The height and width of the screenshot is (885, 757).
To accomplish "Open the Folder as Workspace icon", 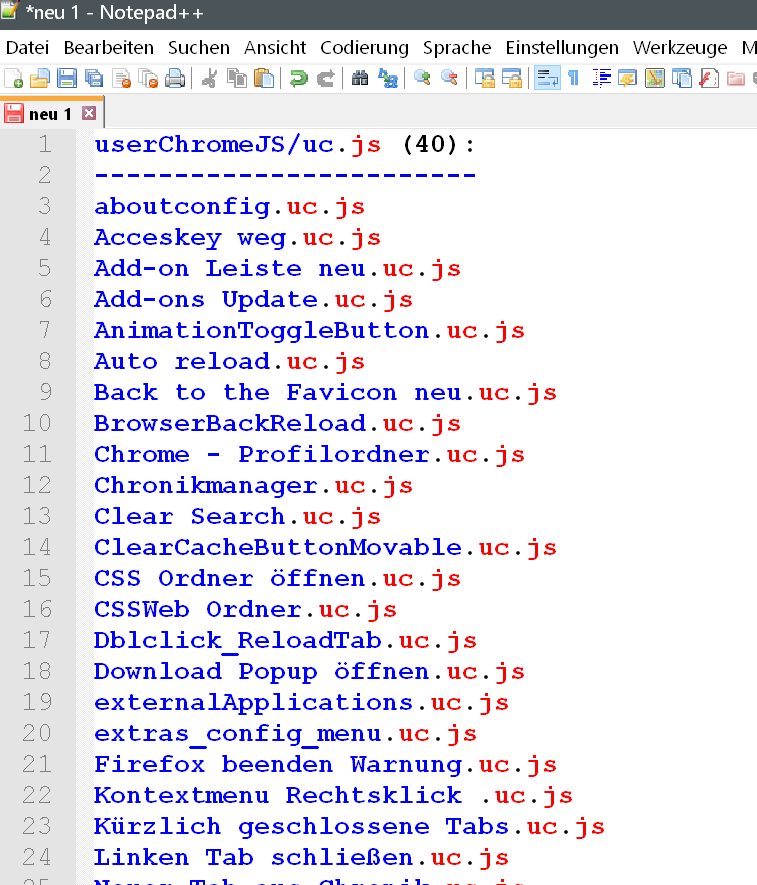I will click(736, 78).
